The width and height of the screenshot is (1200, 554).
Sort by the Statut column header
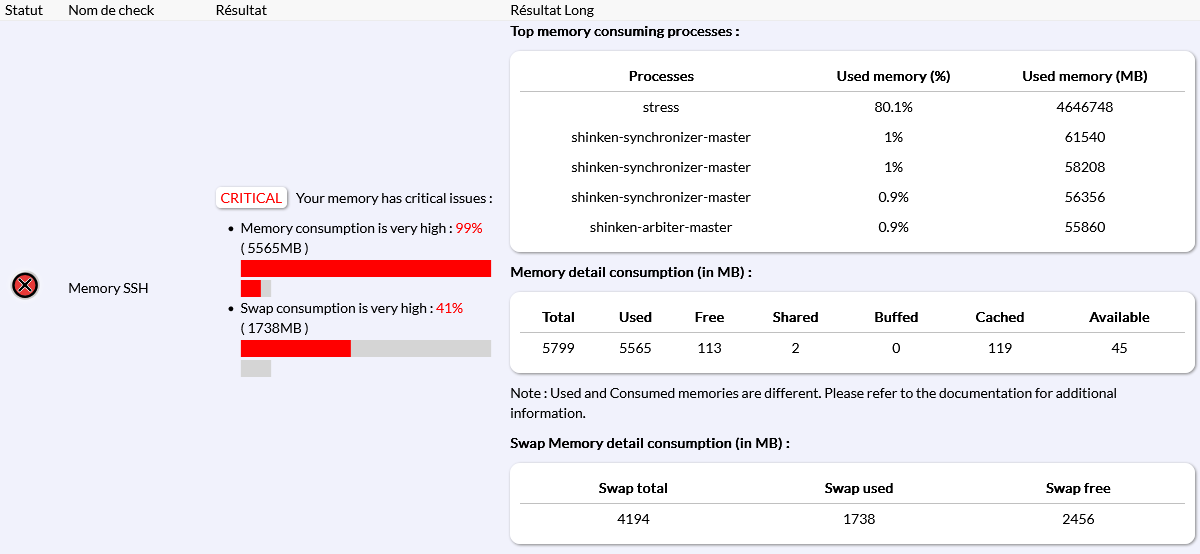coord(24,10)
